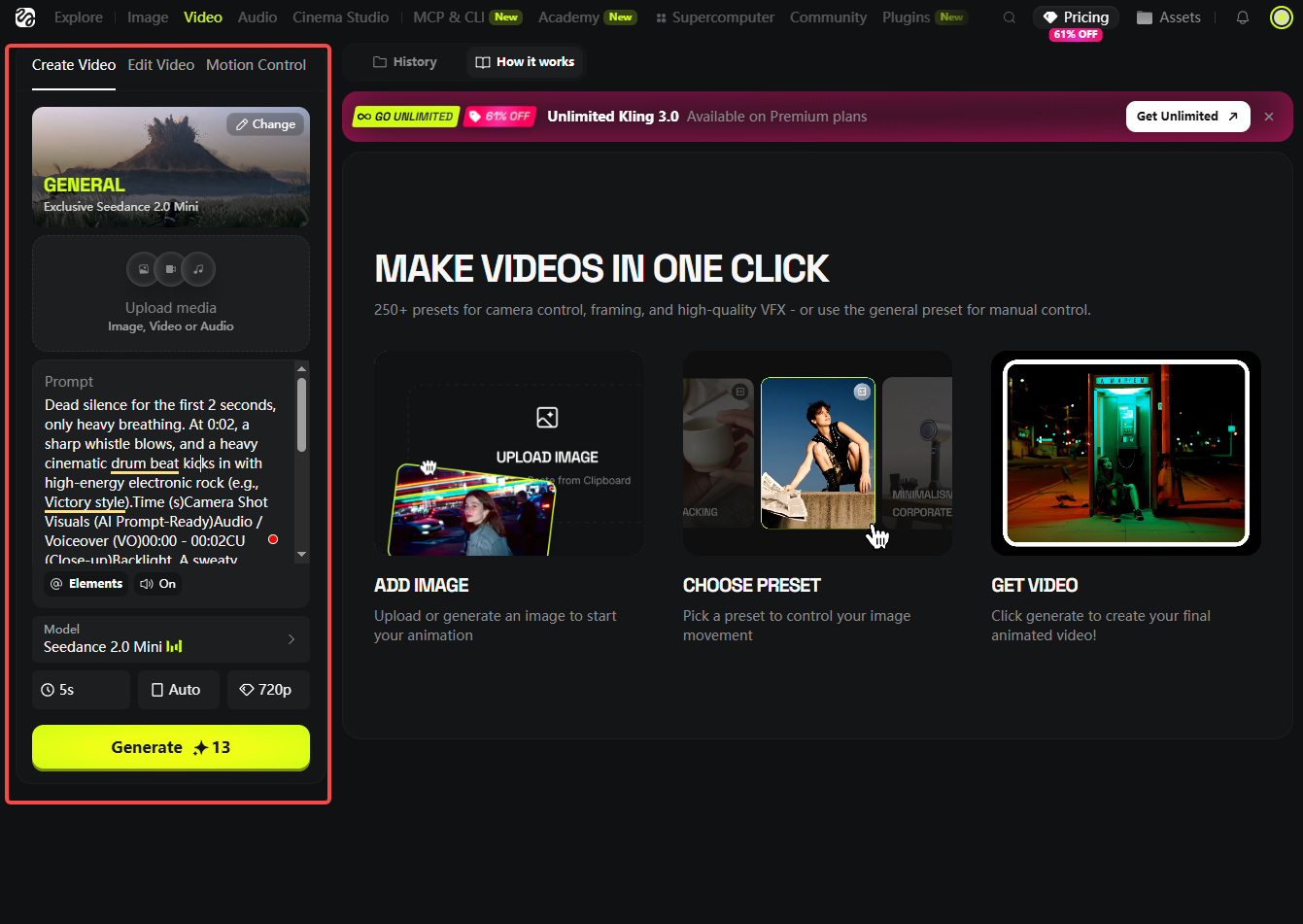Click the upload video icon in media box
The image size is (1303, 924).
[x=171, y=269]
